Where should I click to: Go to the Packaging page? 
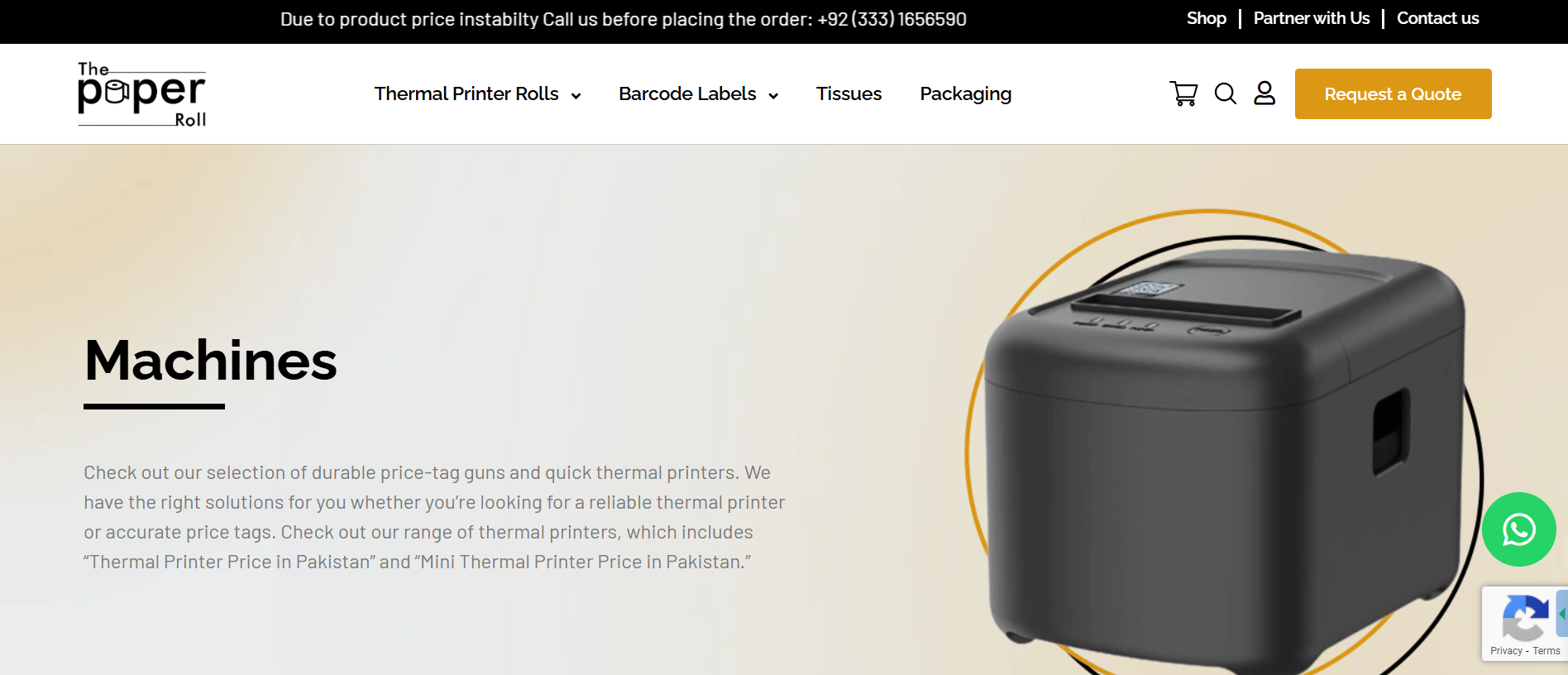coord(966,94)
